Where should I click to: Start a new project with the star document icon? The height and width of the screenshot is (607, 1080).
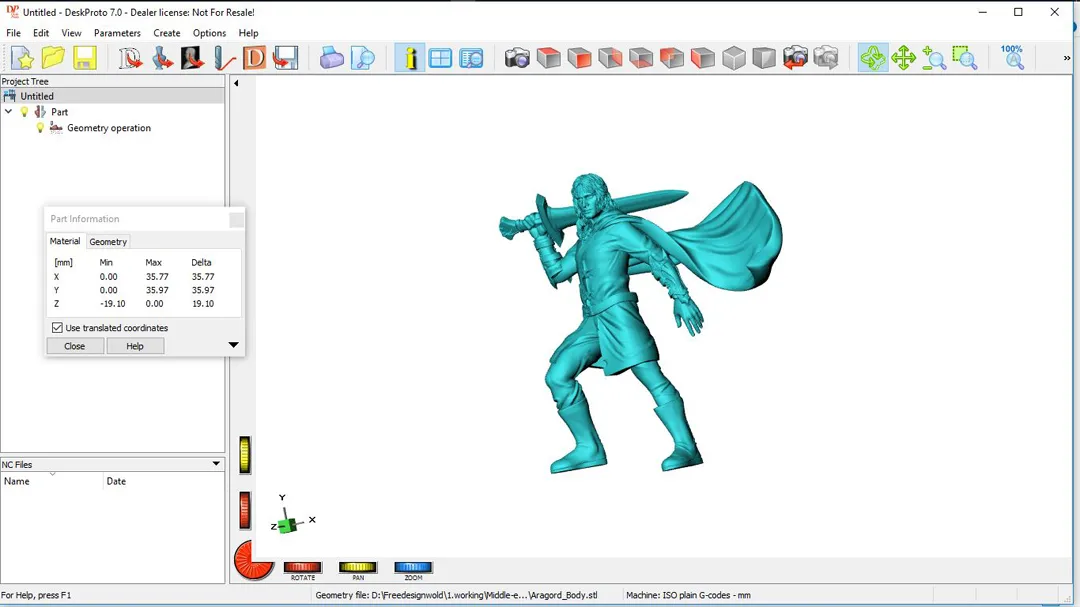pyautogui.click(x=22, y=58)
